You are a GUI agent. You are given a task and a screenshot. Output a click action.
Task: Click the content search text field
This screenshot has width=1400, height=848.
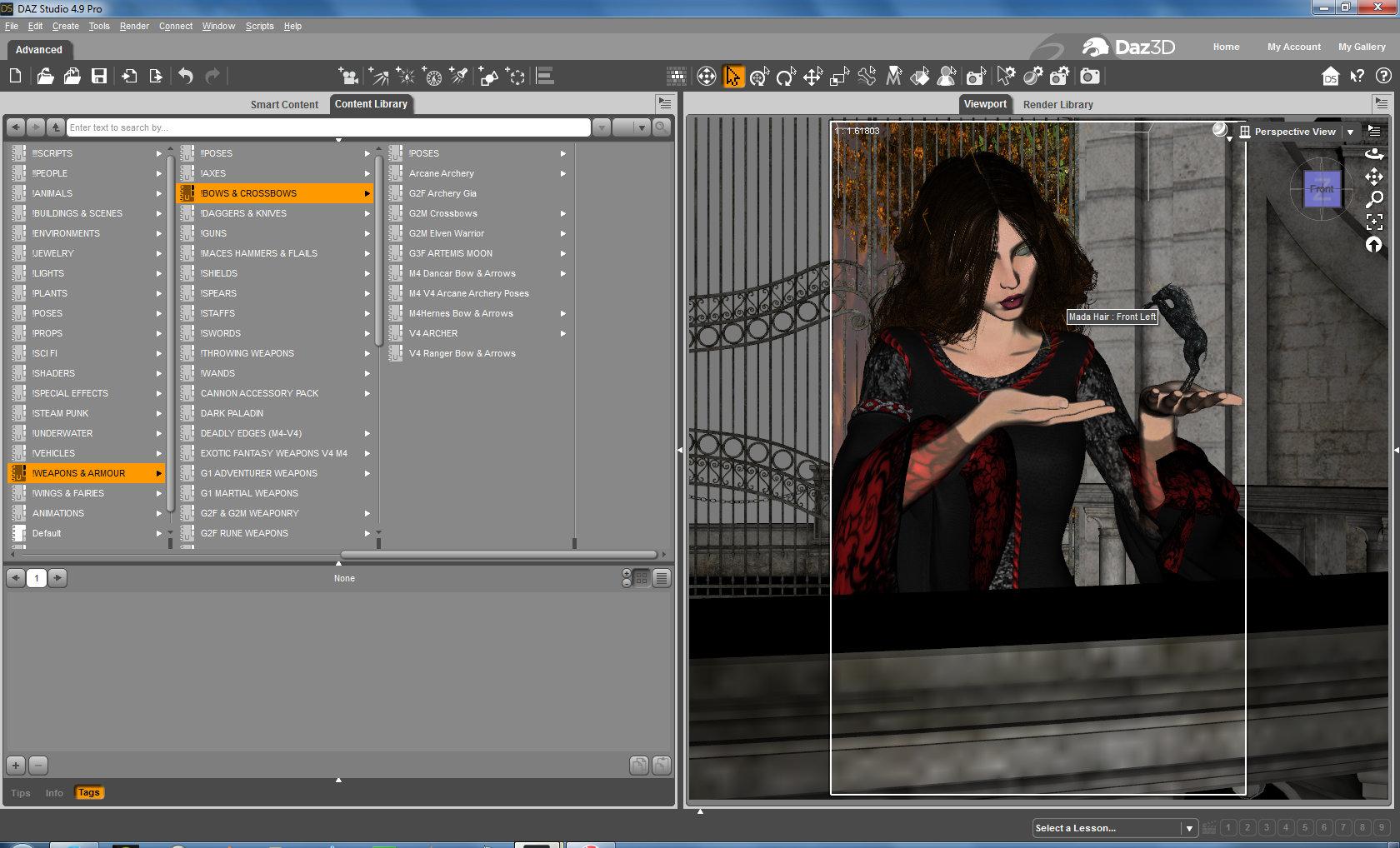click(328, 127)
